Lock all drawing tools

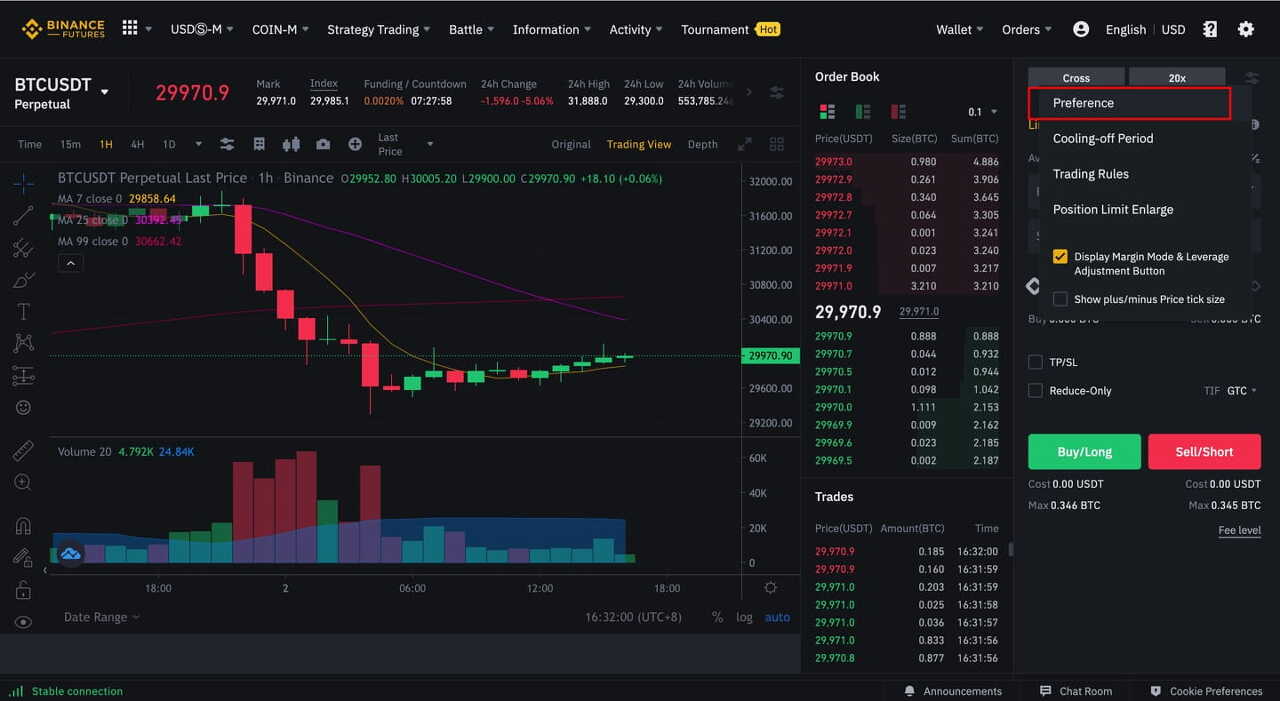click(23, 590)
